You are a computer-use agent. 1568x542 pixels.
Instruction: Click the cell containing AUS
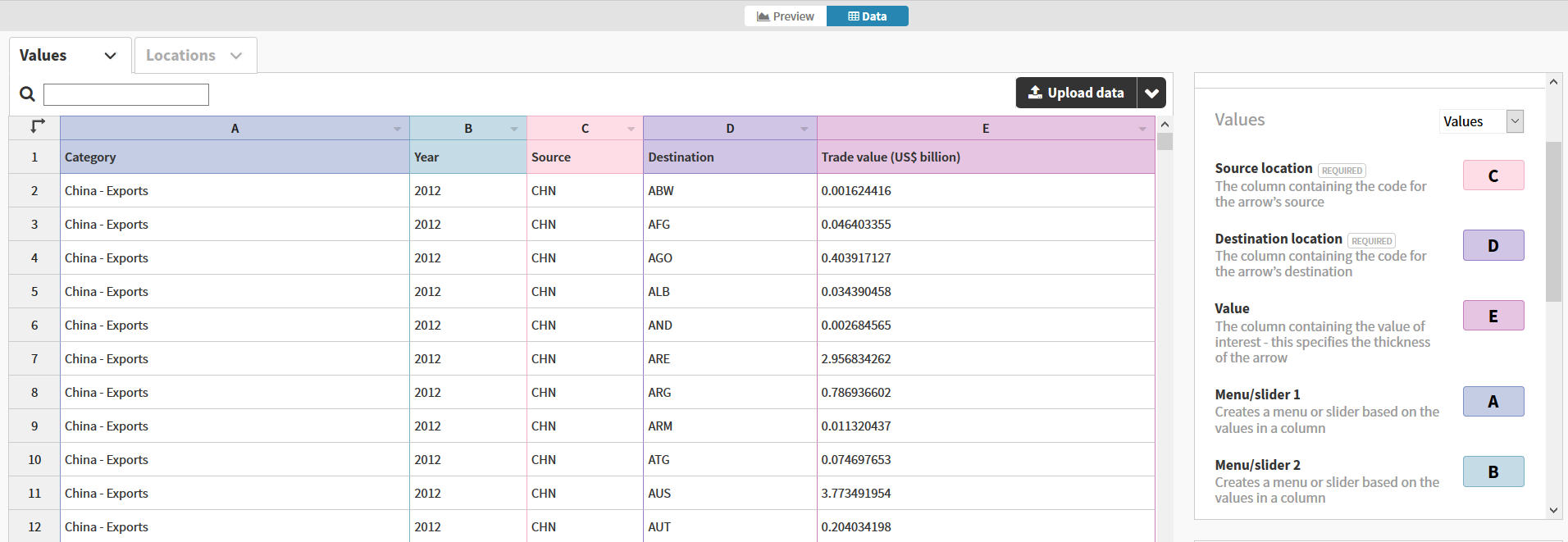730,493
